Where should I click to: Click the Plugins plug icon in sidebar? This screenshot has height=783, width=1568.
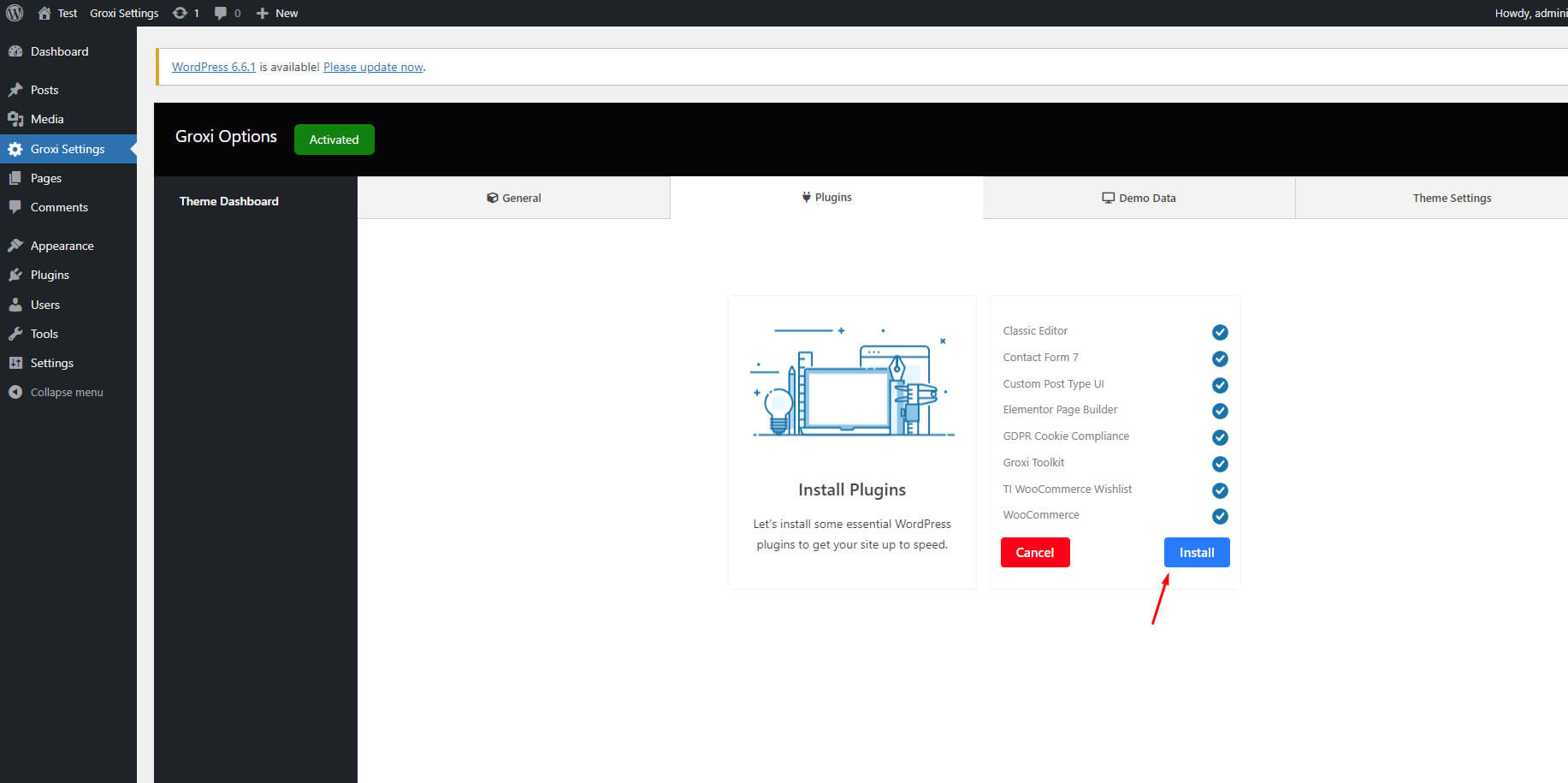tap(15, 275)
